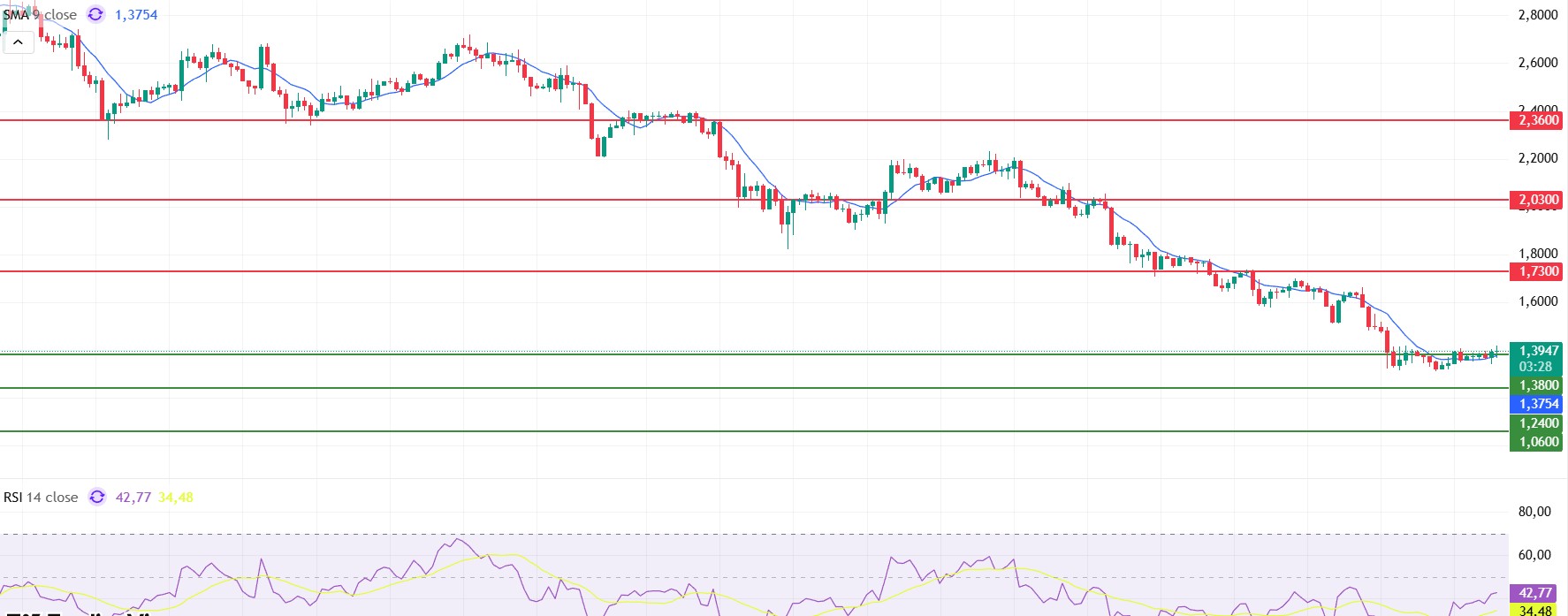Click the green 1,3800 price label
This screenshot has width=1568, height=616.
pos(1538,385)
